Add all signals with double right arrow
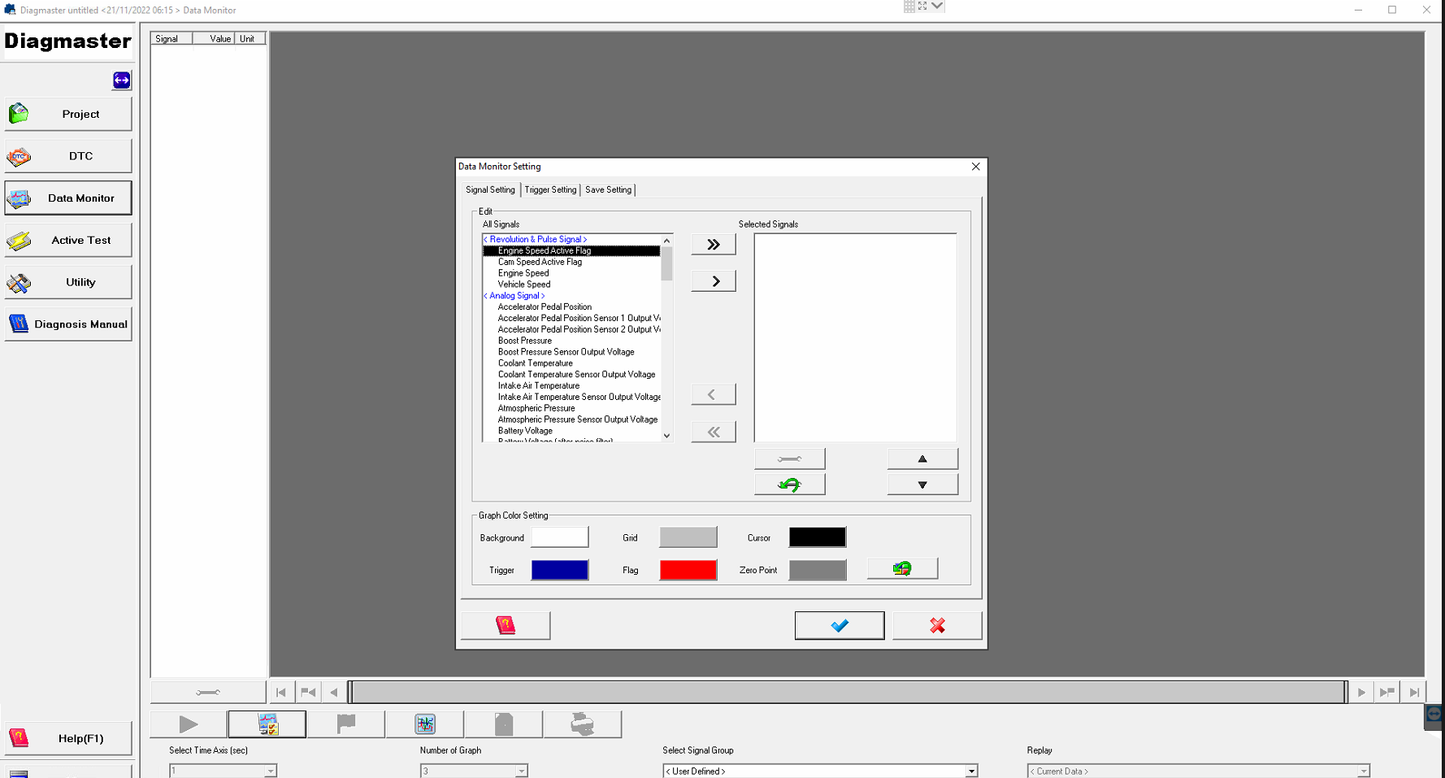The height and width of the screenshot is (778, 1445). pos(714,245)
